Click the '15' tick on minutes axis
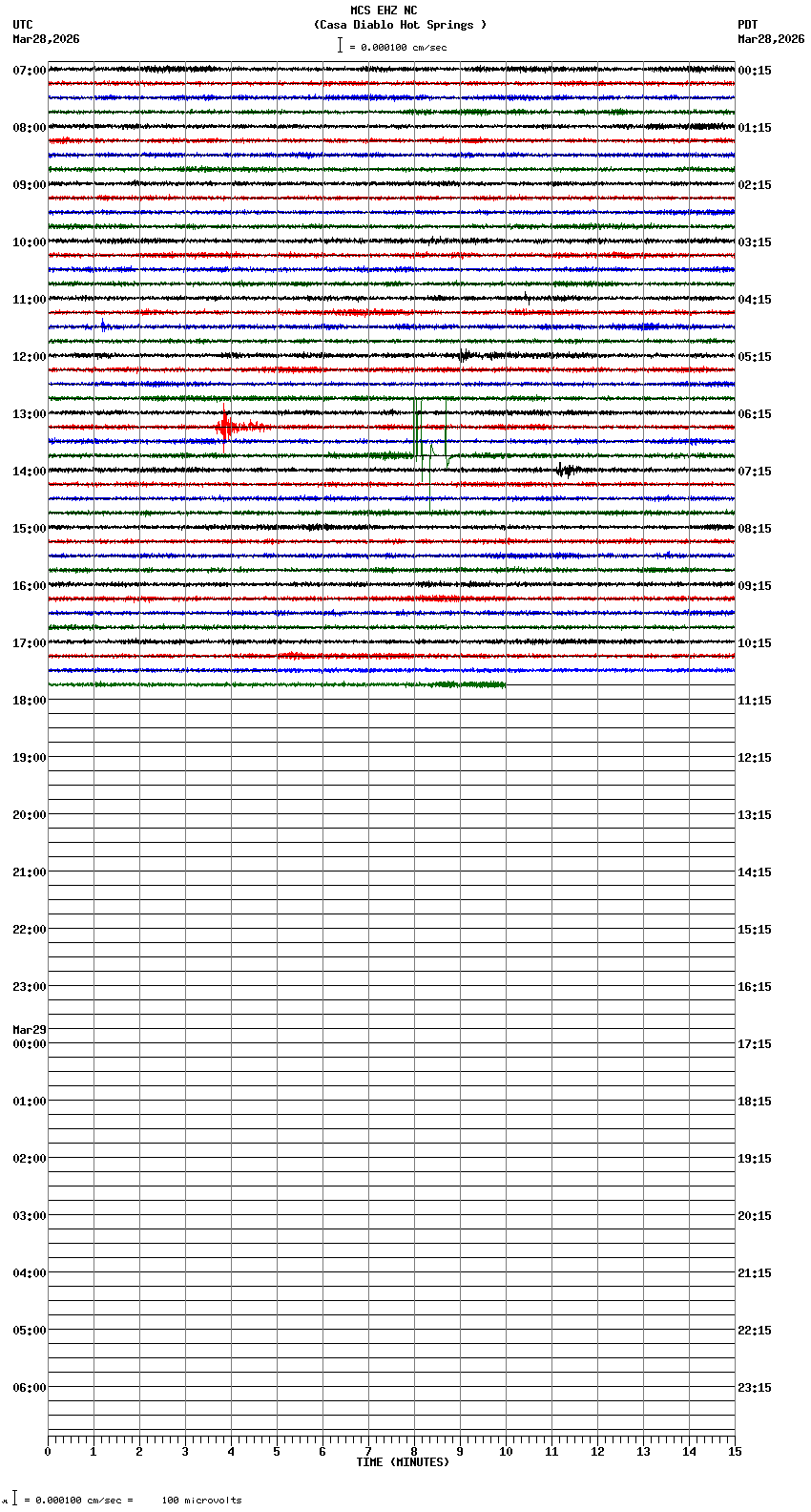The width and height of the screenshot is (811, 1512). (735, 1452)
